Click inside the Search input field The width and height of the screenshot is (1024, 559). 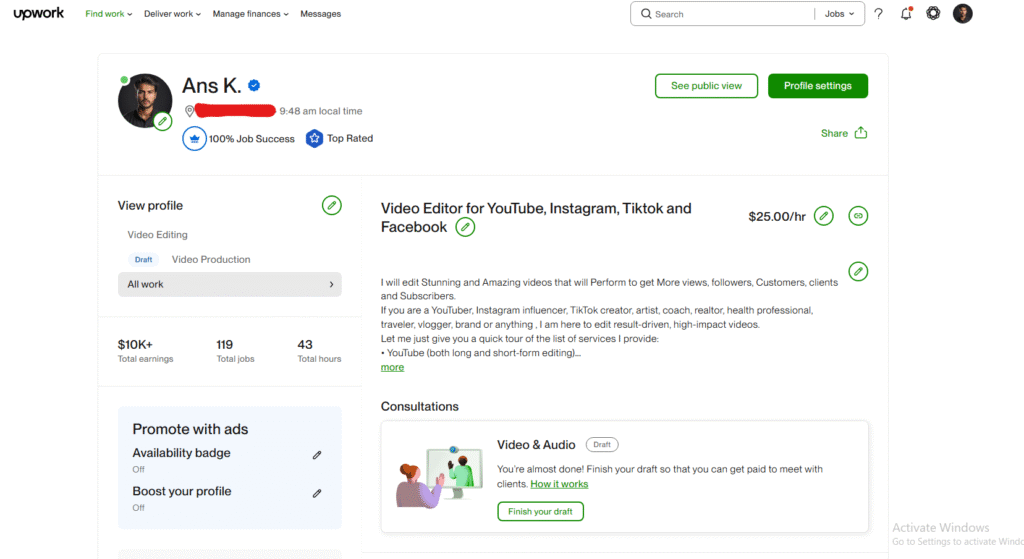730,14
